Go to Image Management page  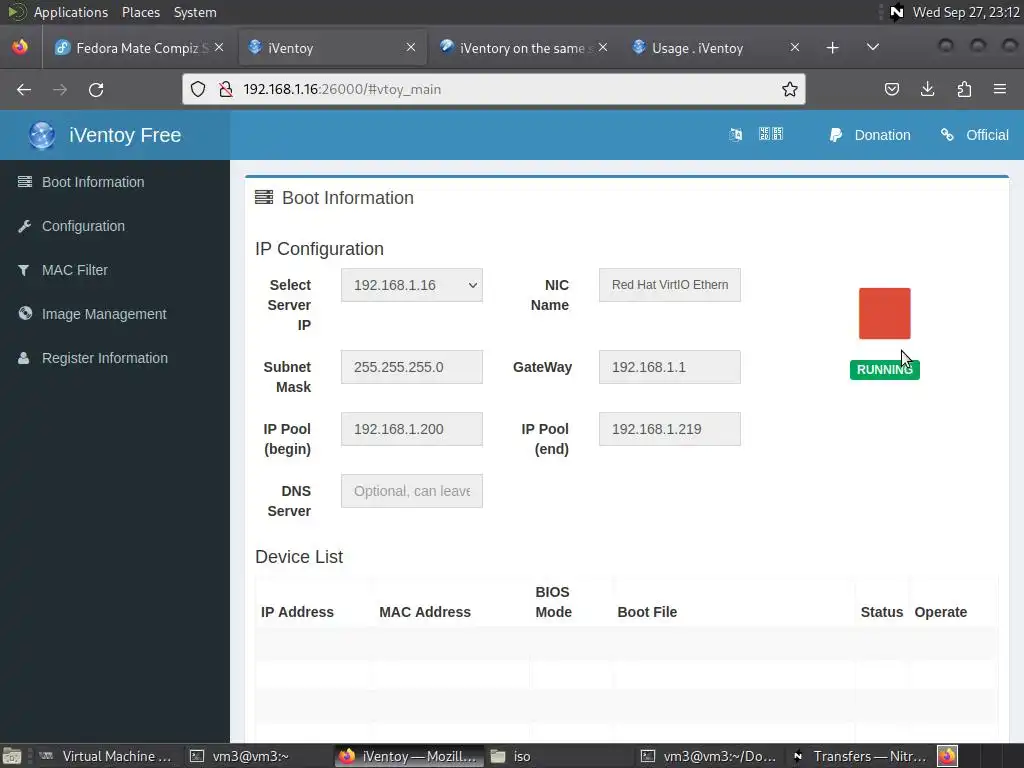pos(104,314)
